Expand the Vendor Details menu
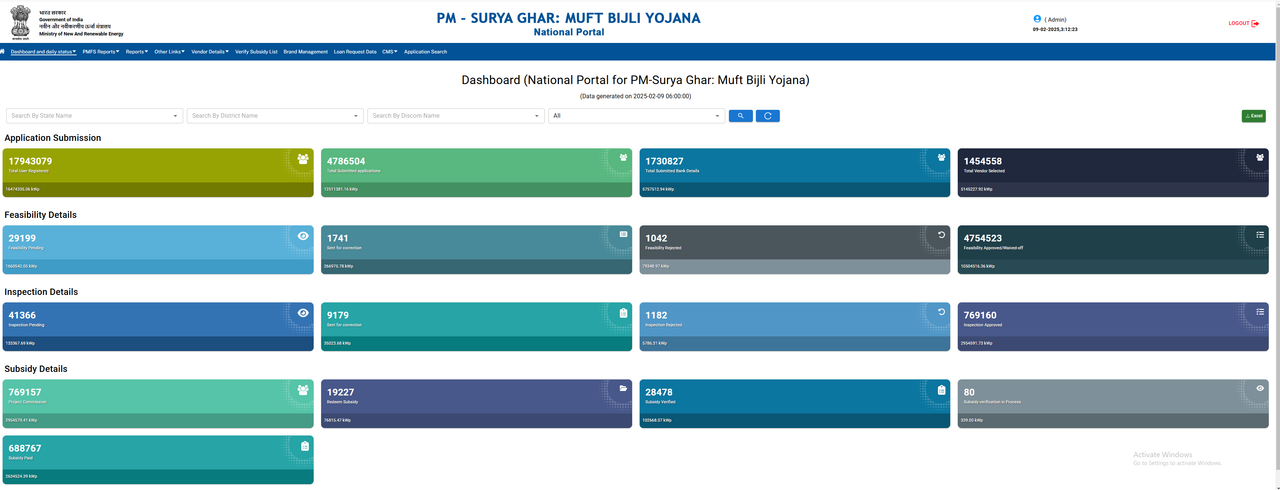The width and height of the screenshot is (1280, 490). pyautogui.click(x=210, y=51)
